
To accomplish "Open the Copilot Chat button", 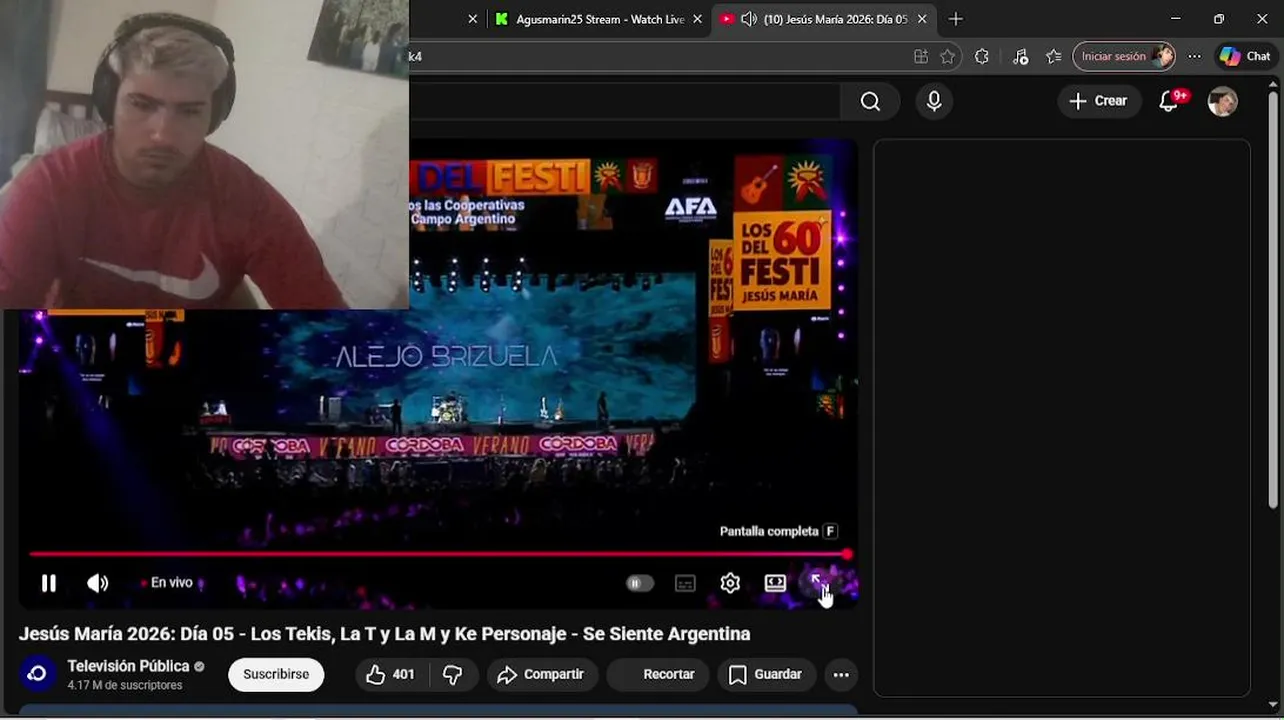I will pyautogui.click(x=1246, y=57).
